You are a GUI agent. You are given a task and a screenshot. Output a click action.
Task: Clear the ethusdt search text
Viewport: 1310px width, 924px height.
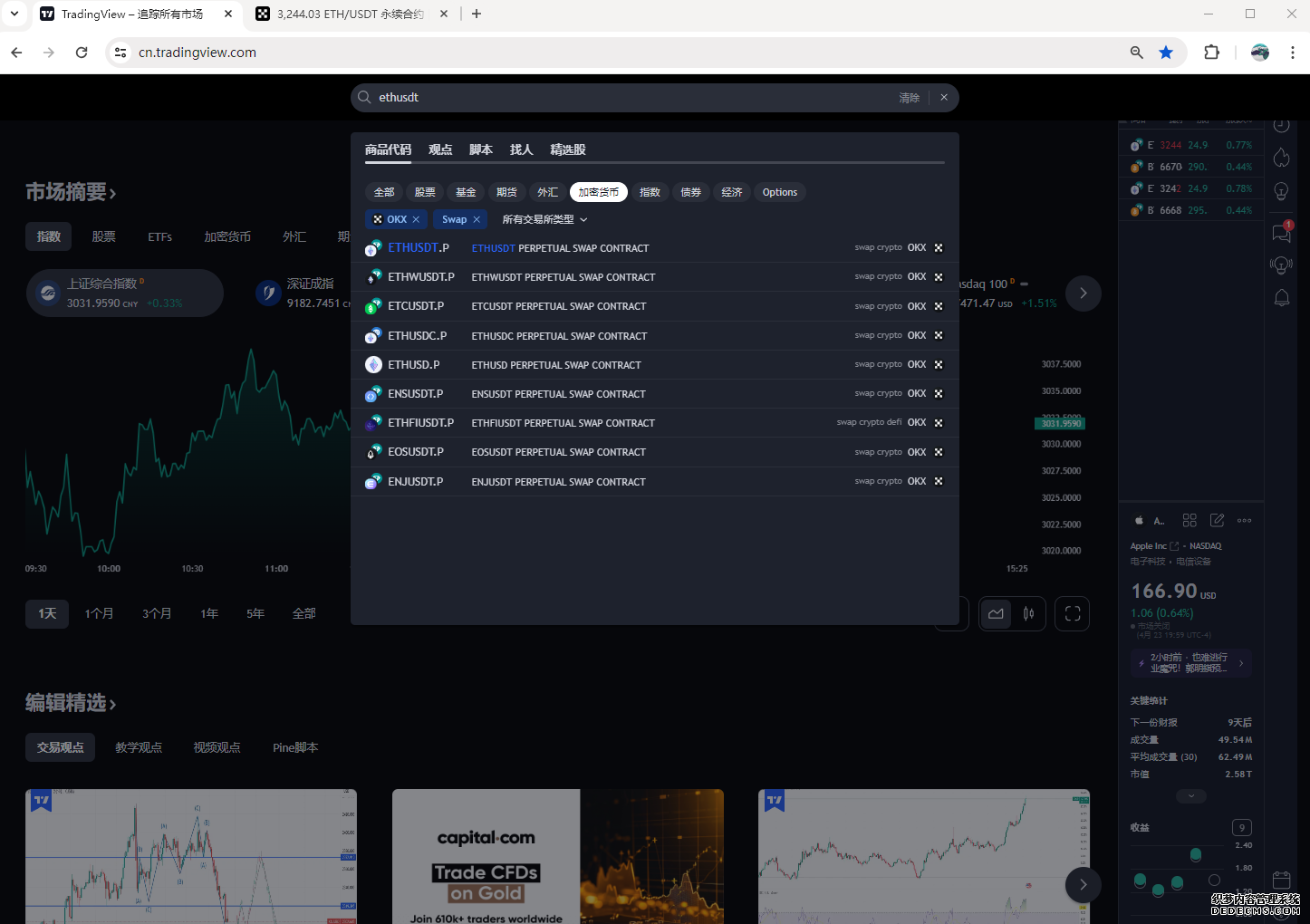point(909,98)
